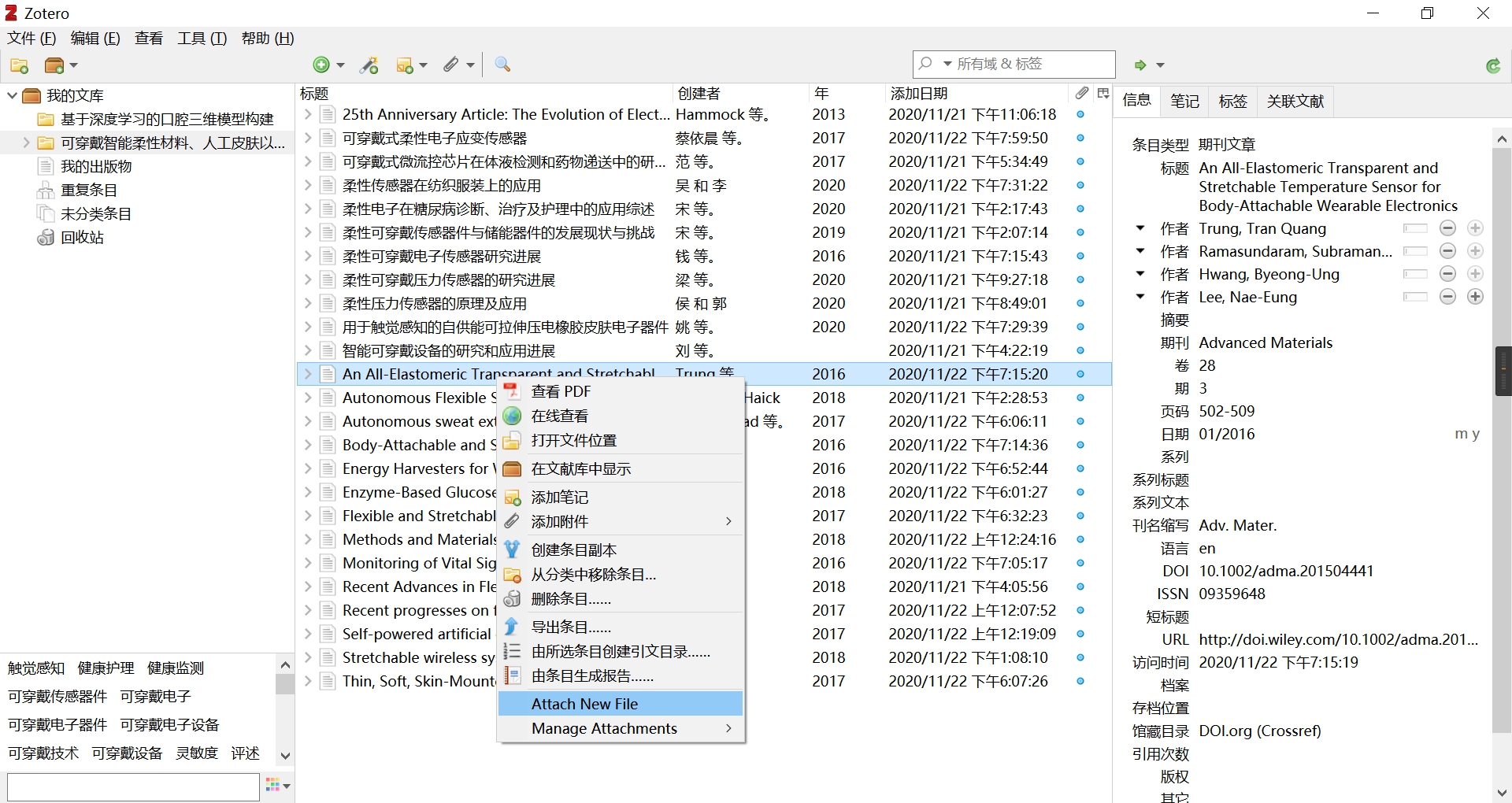Screen dimensions: 1512x803
Task: Expand the 可穿戴式柔性电子应变传感器 item
Action: (308, 138)
